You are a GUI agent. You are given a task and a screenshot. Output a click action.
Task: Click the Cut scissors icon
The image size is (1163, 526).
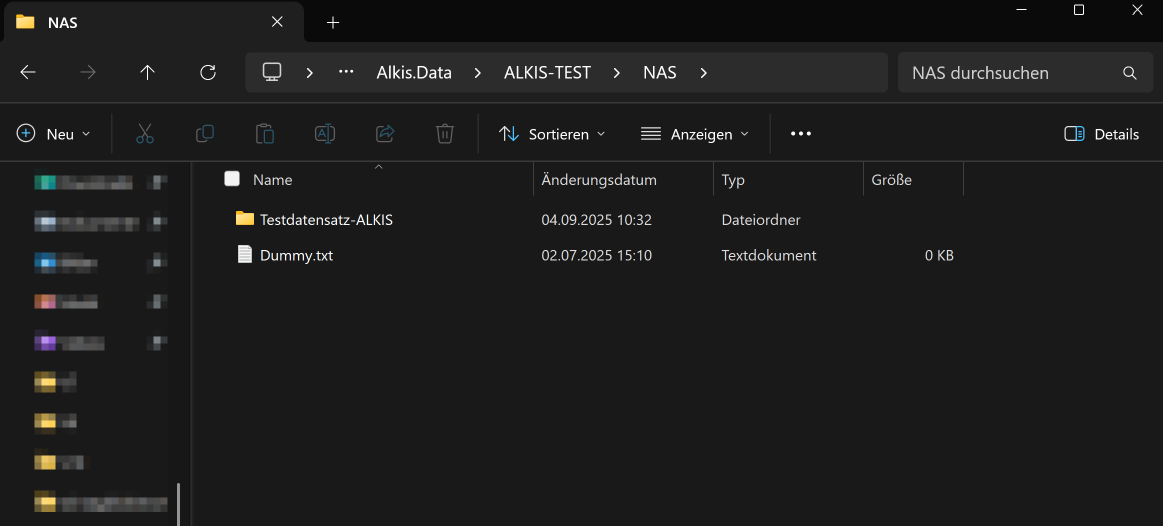(145, 134)
